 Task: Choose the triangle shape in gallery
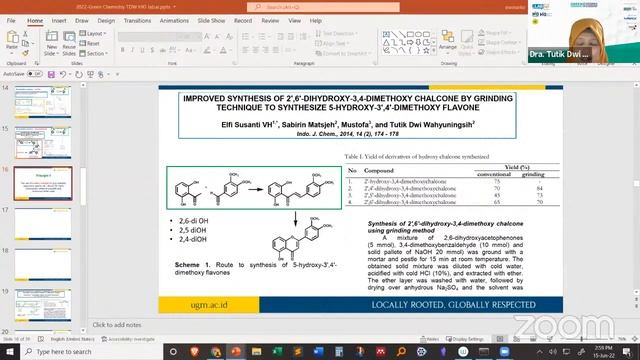(x=386, y=42)
